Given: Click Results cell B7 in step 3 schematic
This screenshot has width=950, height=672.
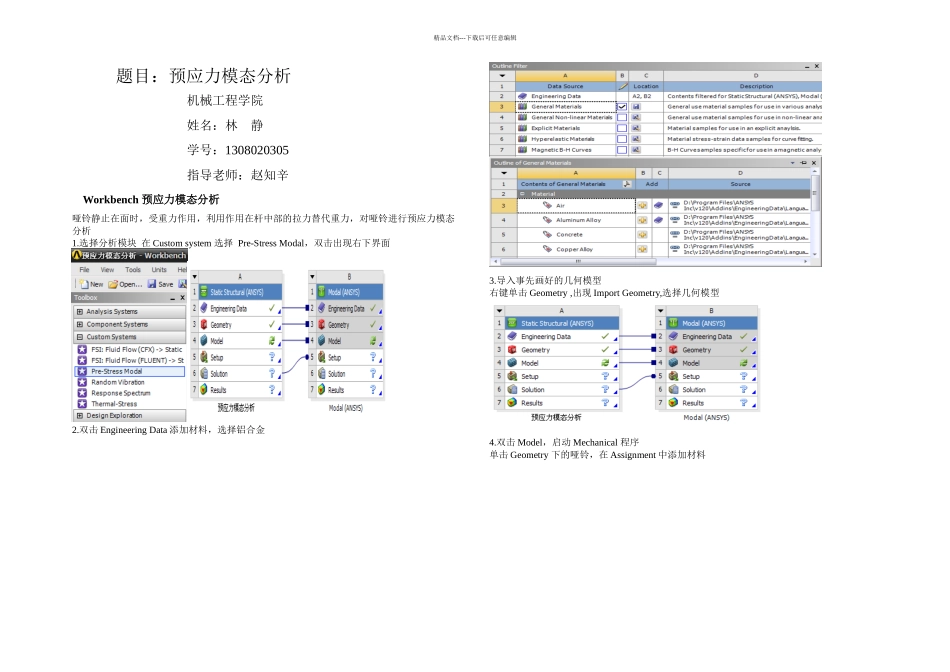Looking at the screenshot, I should (x=712, y=403).
